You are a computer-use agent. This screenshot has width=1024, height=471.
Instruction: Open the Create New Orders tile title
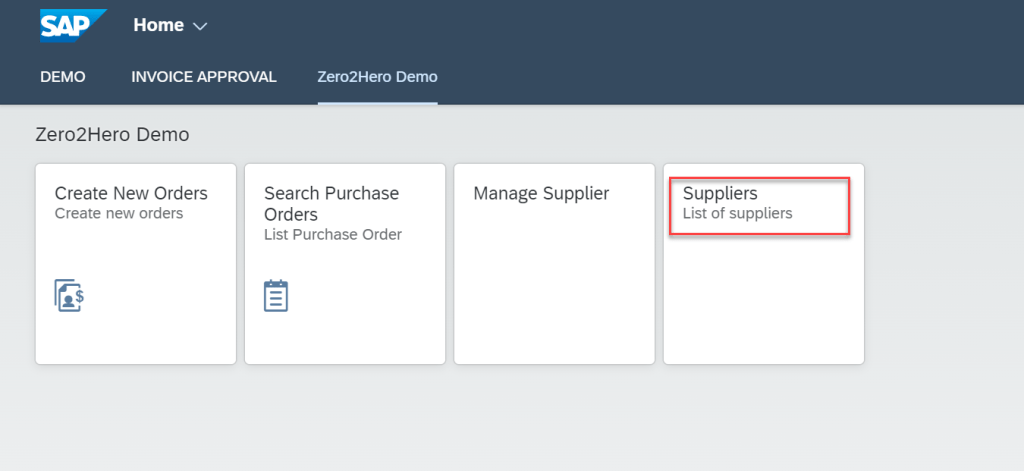tap(131, 193)
